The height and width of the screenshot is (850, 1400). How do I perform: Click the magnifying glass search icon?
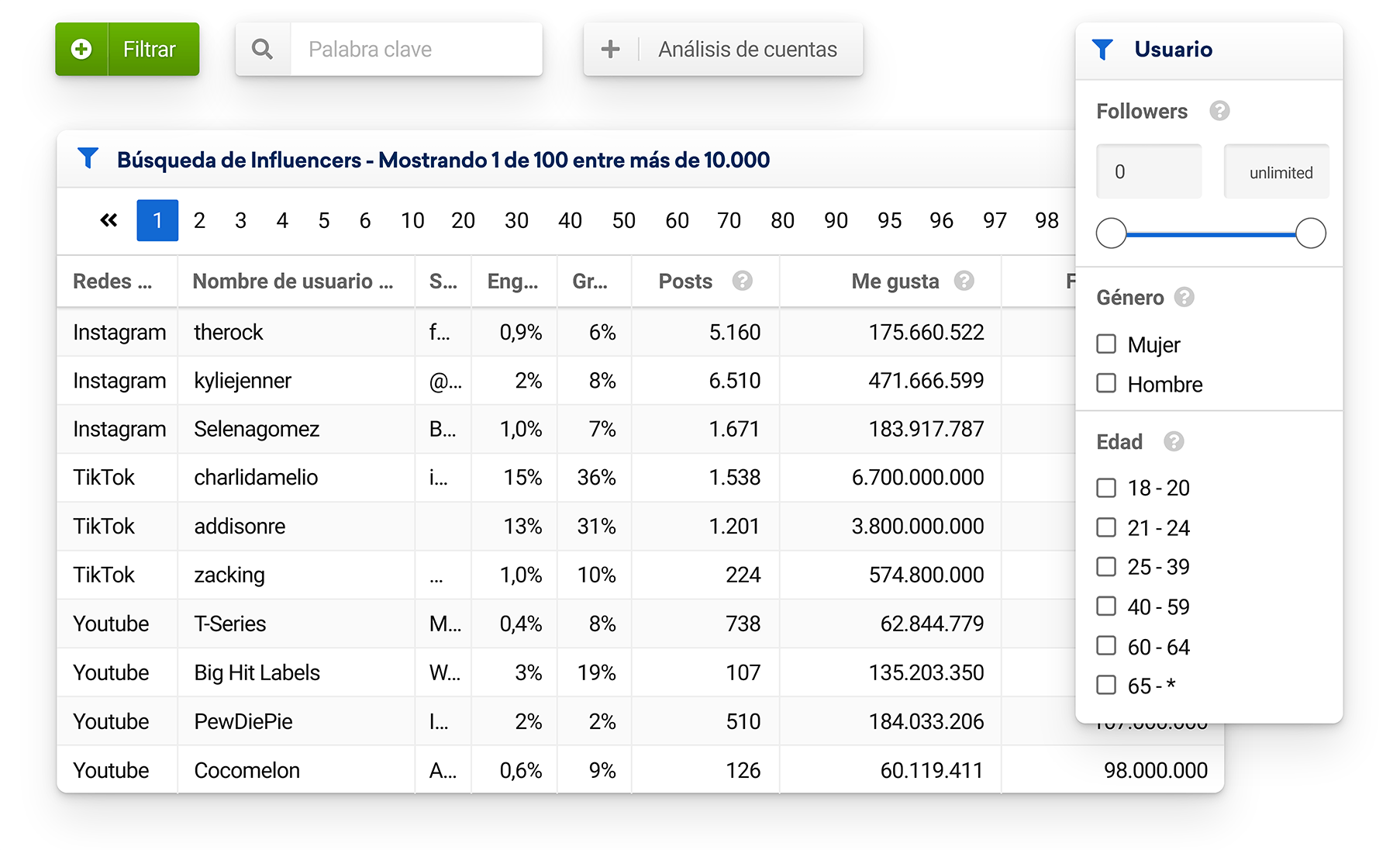[x=263, y=50]
